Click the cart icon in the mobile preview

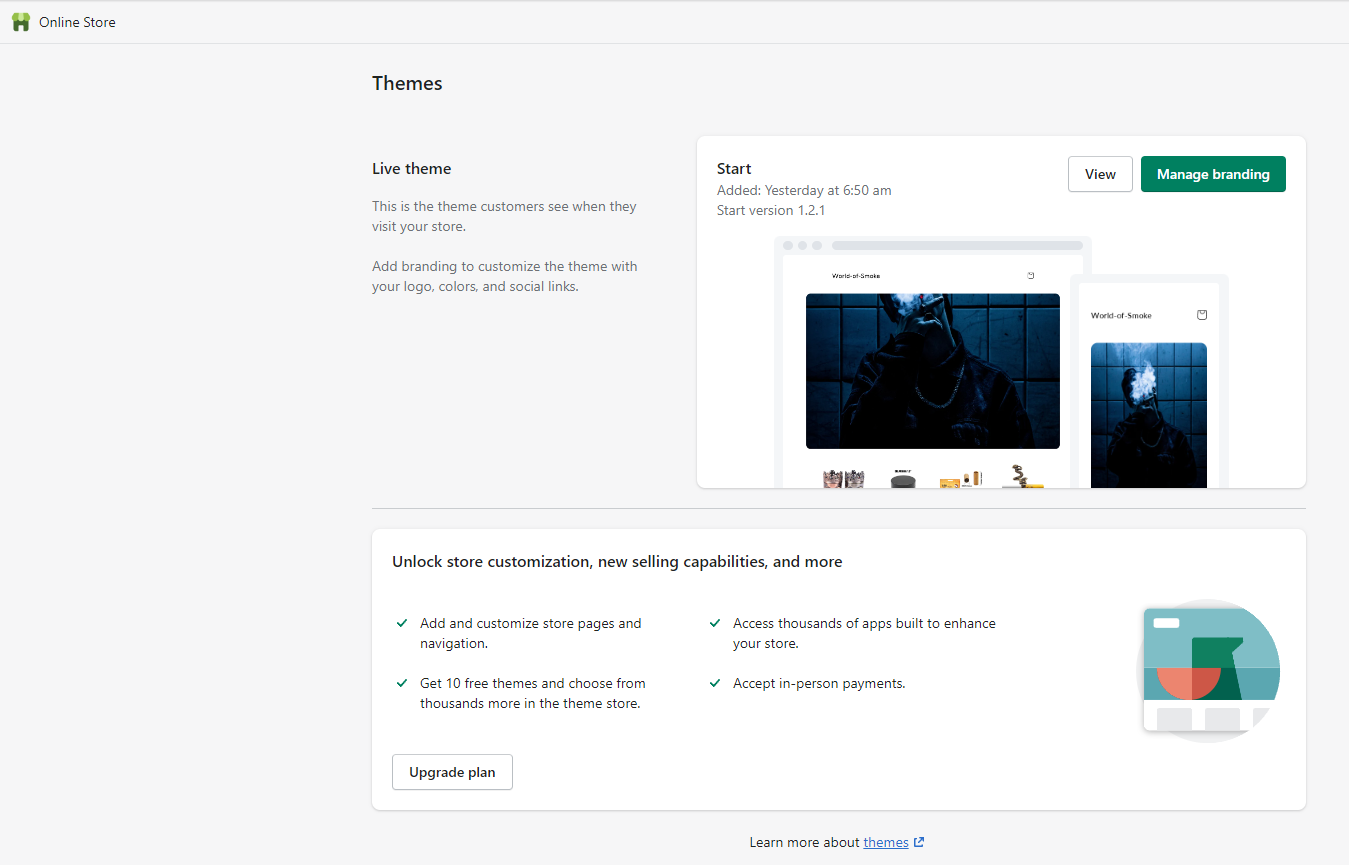pyautogui.click(x=1202, y=315)
